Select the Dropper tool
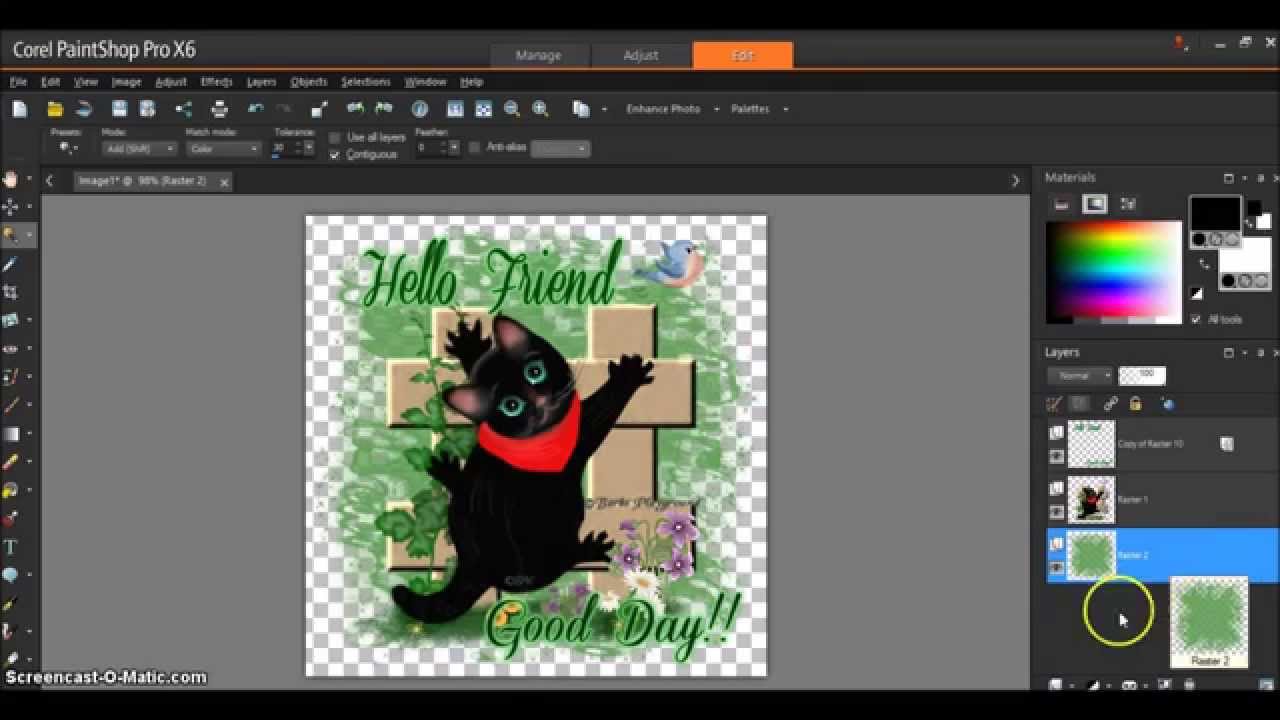 click(x=10, y=264)
